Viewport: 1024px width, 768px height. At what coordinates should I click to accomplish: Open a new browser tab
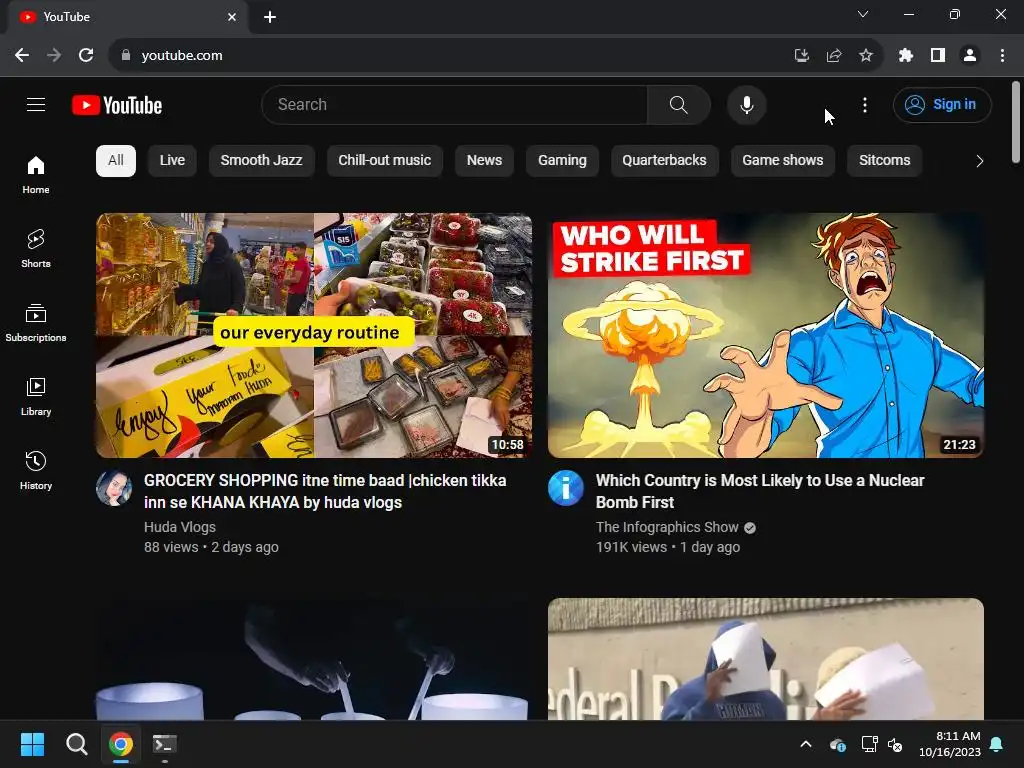(x=270, y=17)
